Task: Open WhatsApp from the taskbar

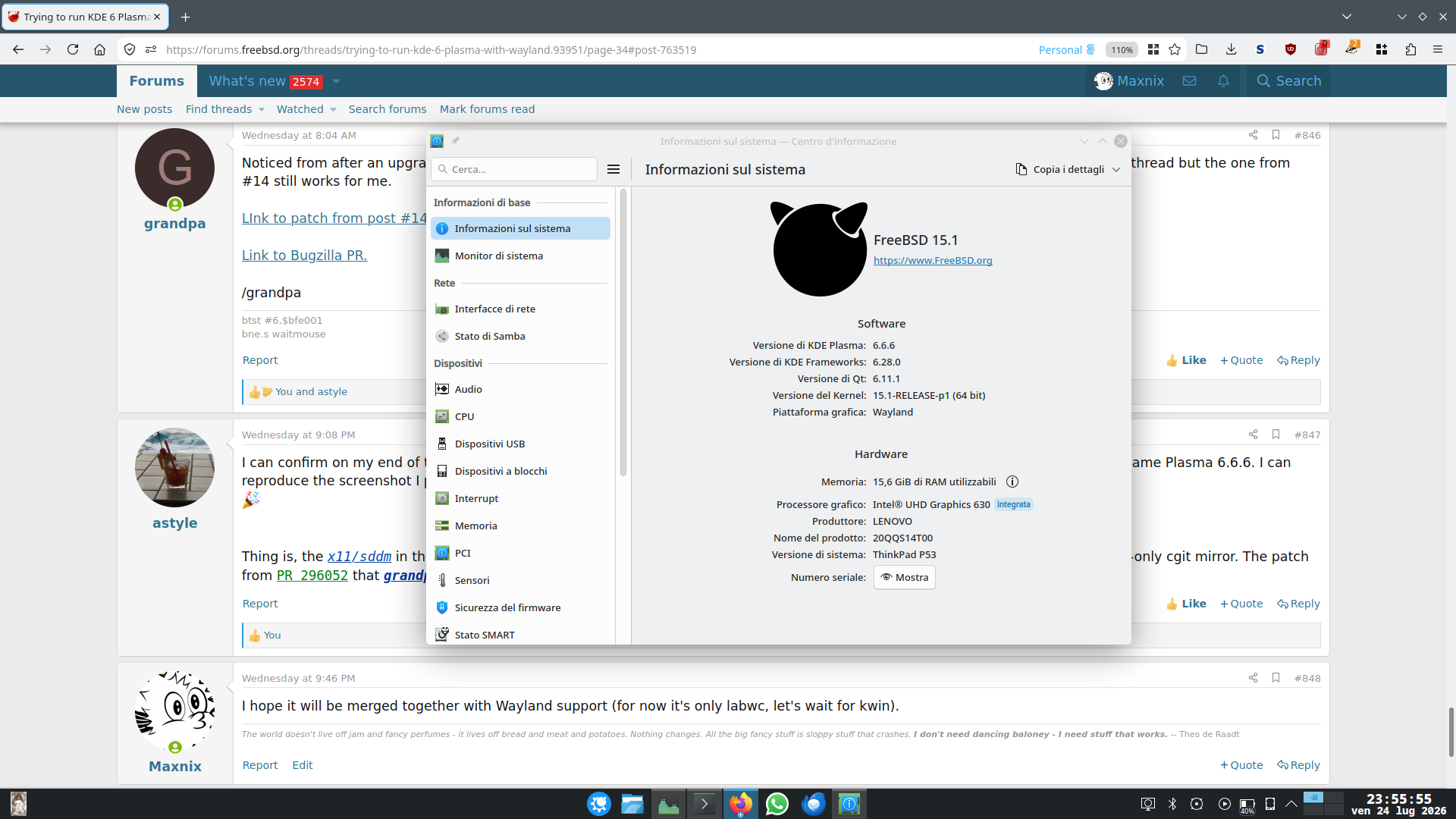Action: pyautogui.click(x=777, y=804)
